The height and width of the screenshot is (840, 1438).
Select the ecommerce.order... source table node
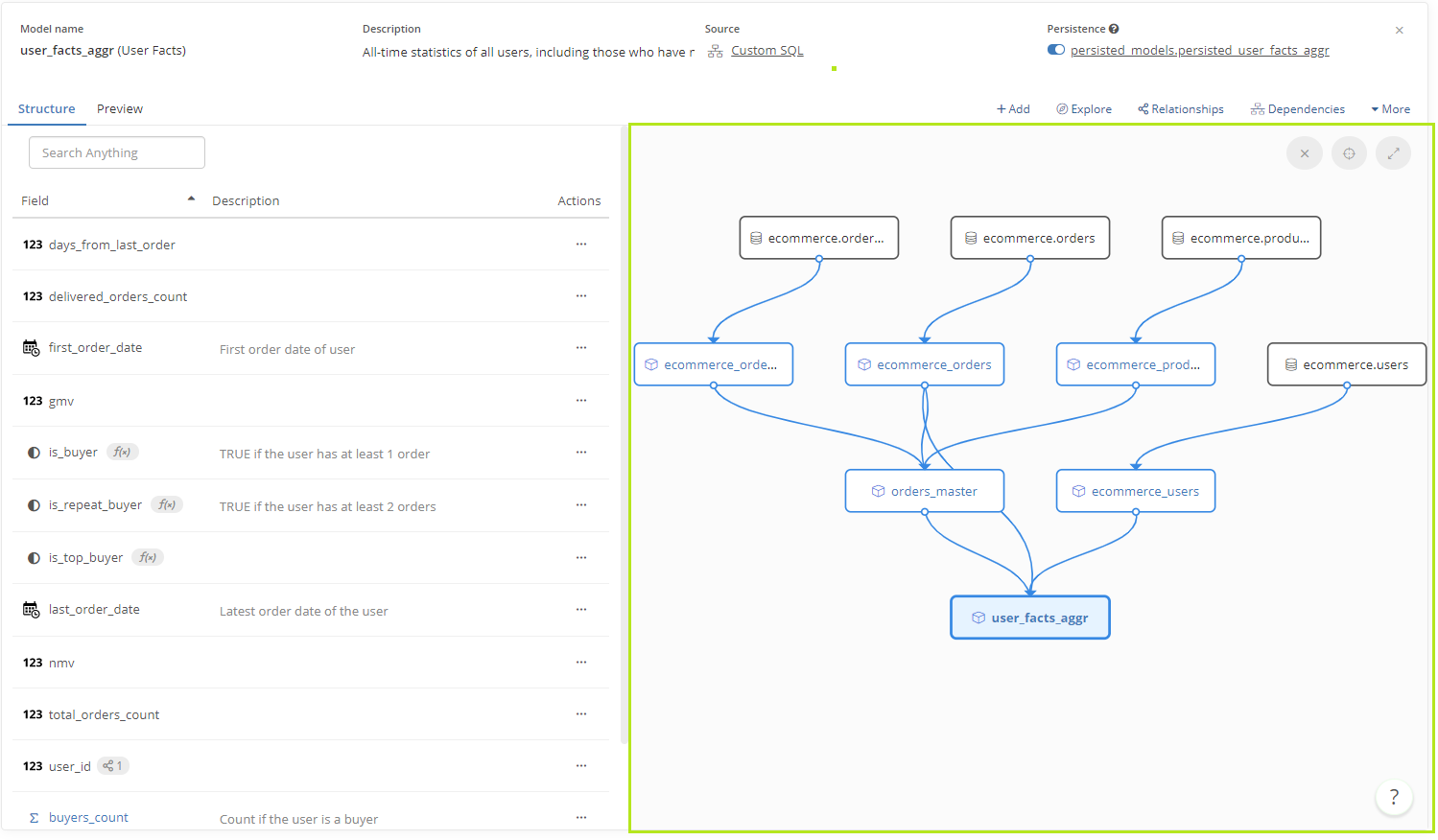[819, 238]
